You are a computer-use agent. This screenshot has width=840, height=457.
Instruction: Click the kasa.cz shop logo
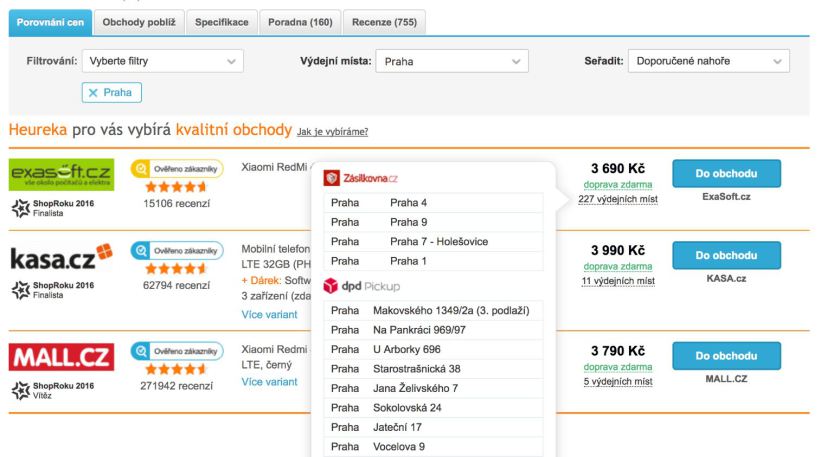click(62, 258)
